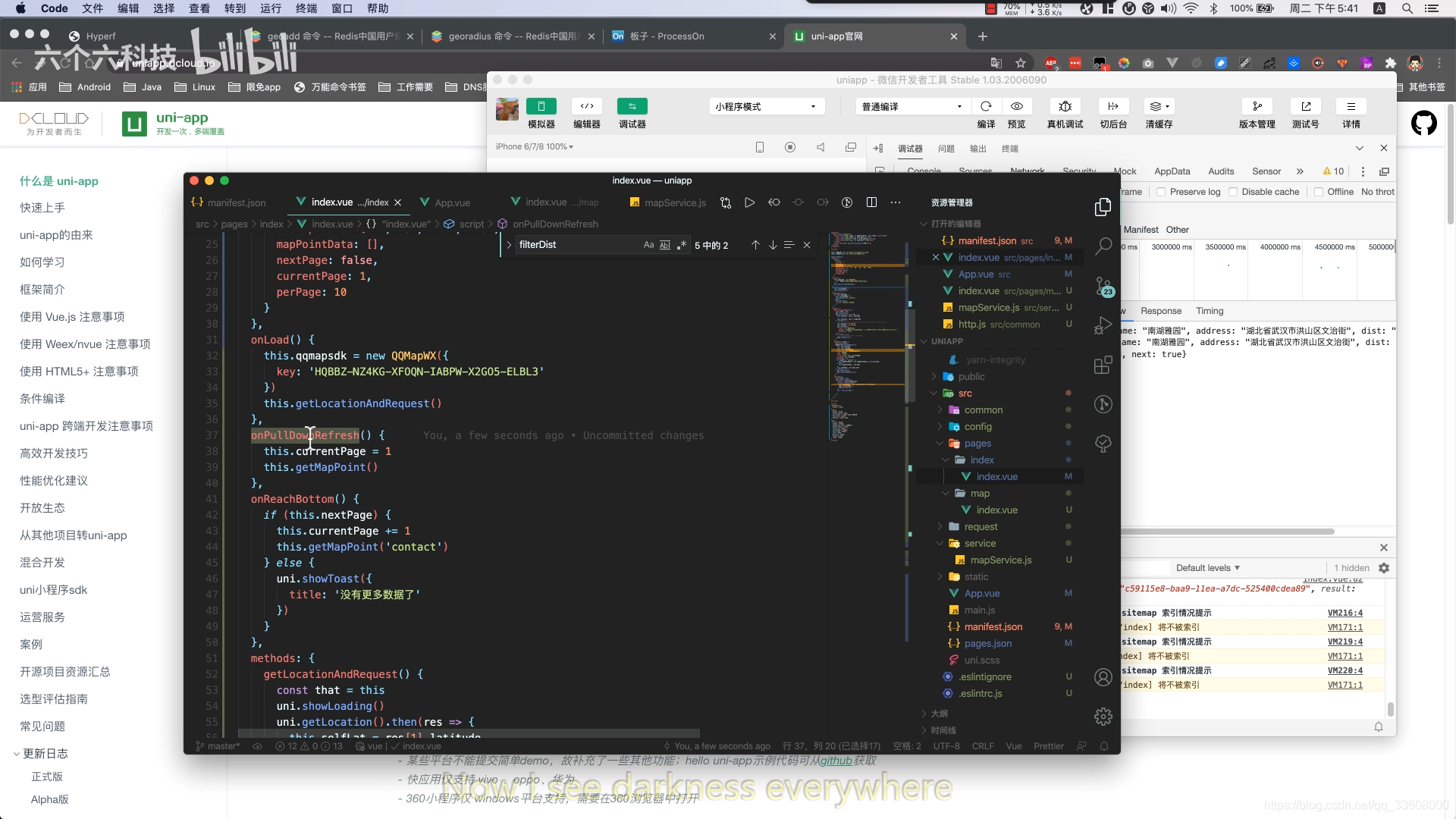The image size is (1456, 819).
Task: Toggle Match Case in find widget
Action: tap(648, 245)
